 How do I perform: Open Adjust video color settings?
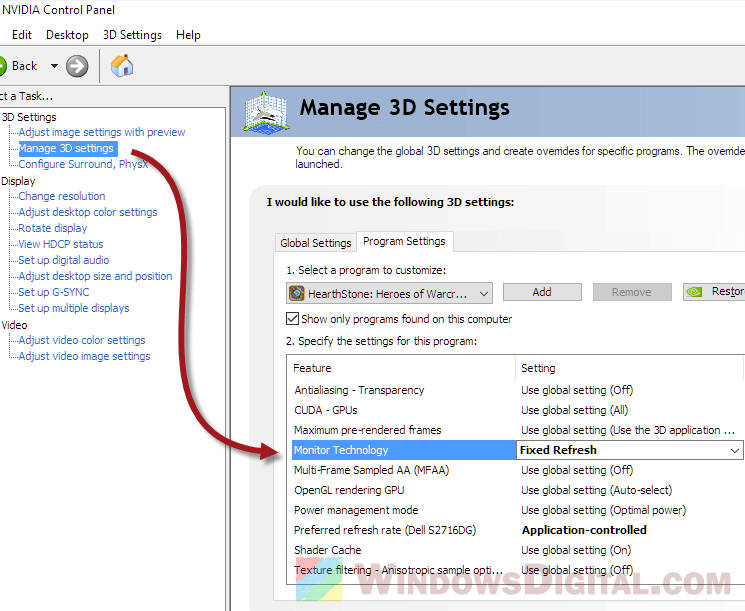82,340
